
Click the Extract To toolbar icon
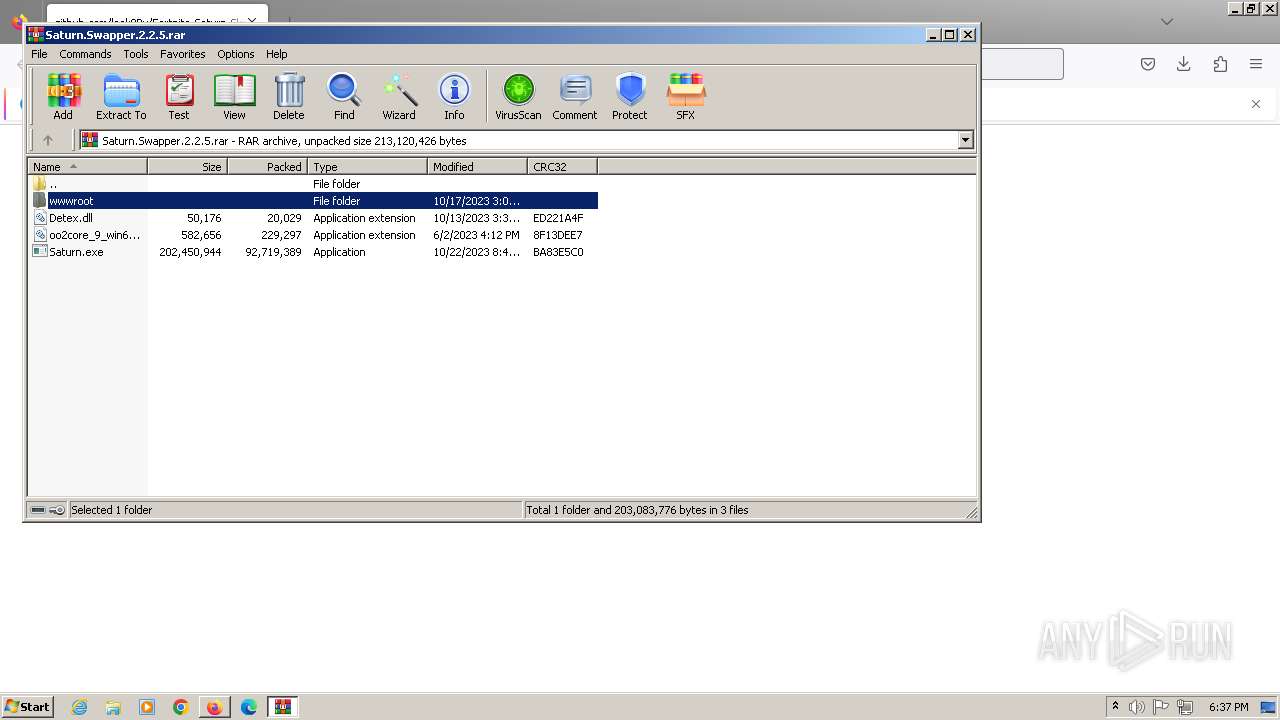[121, 97]
